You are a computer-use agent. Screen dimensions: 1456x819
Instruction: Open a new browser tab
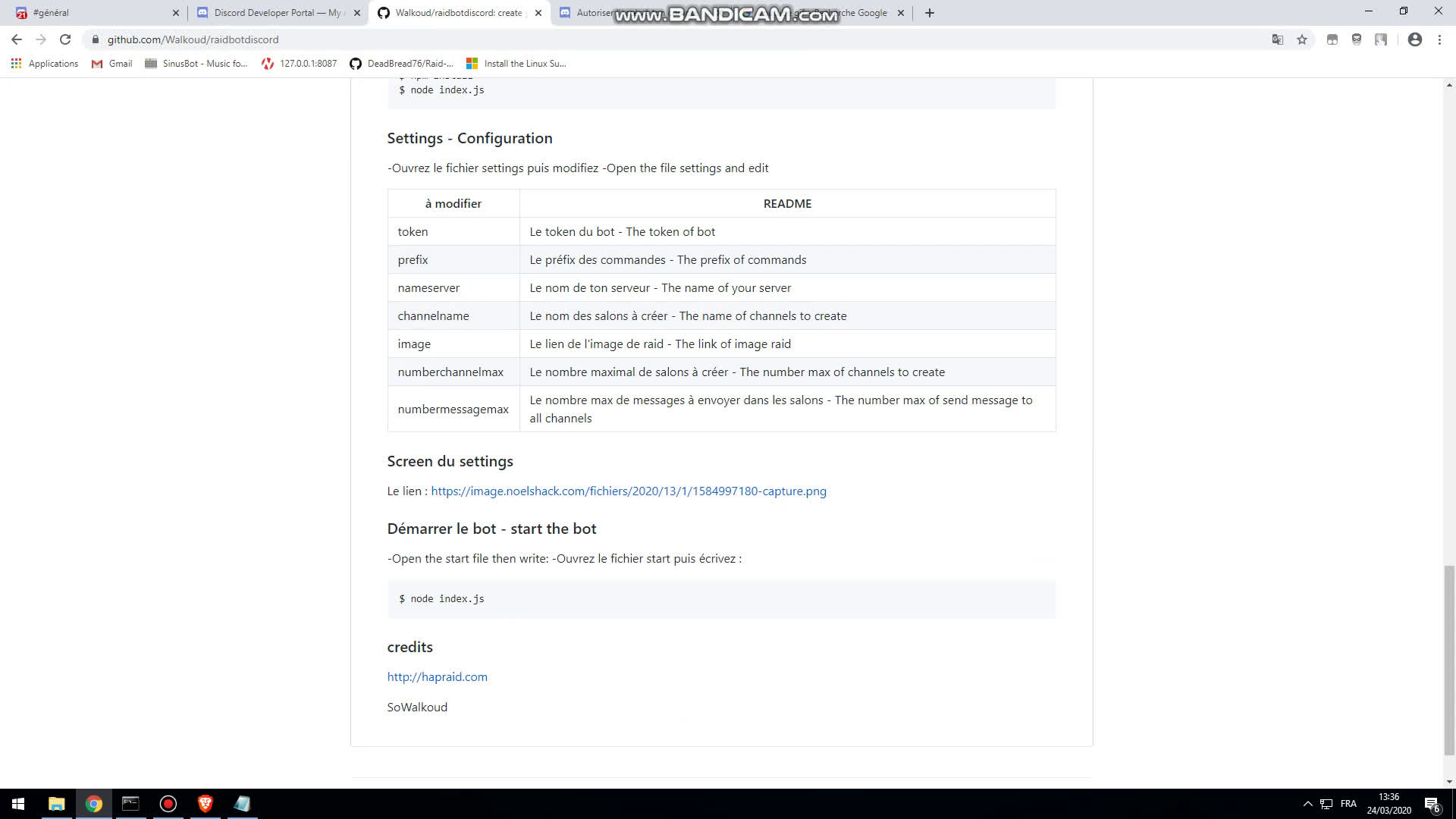(930, 13)
